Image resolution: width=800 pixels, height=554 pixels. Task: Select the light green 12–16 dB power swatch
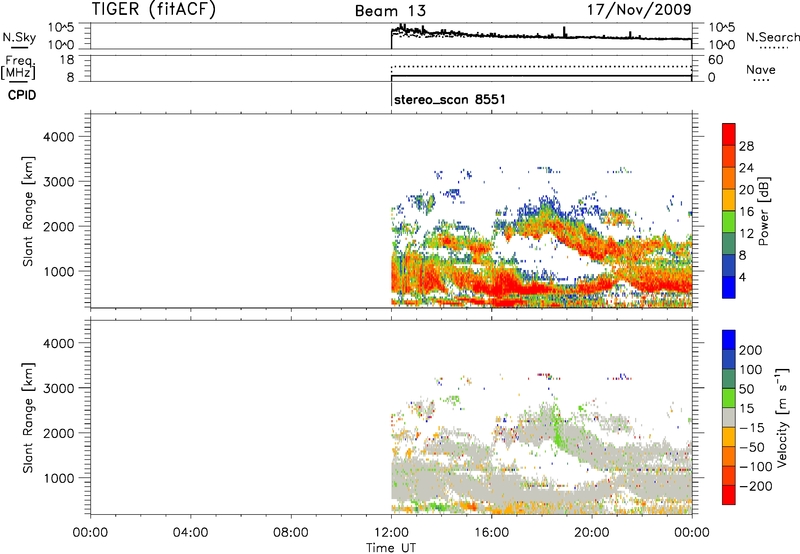[729, 222]
